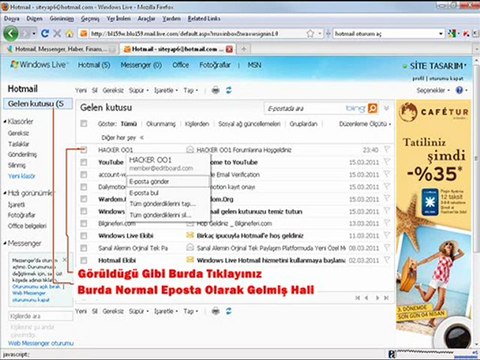Open the SİTE TASARIM account dropdown
480x360 pixels.
coord(437,66)
